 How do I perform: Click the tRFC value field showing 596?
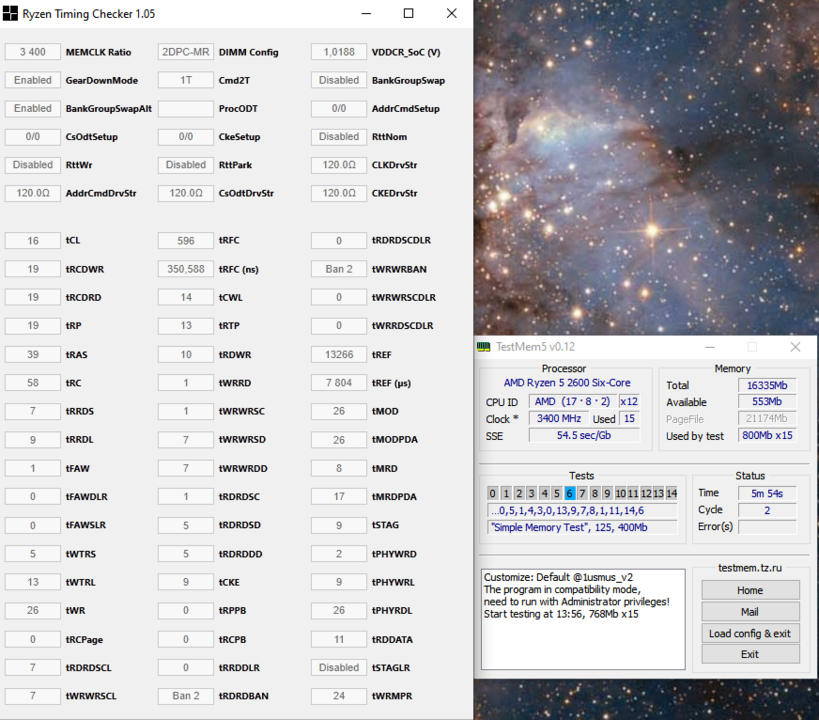click(186, 241)
